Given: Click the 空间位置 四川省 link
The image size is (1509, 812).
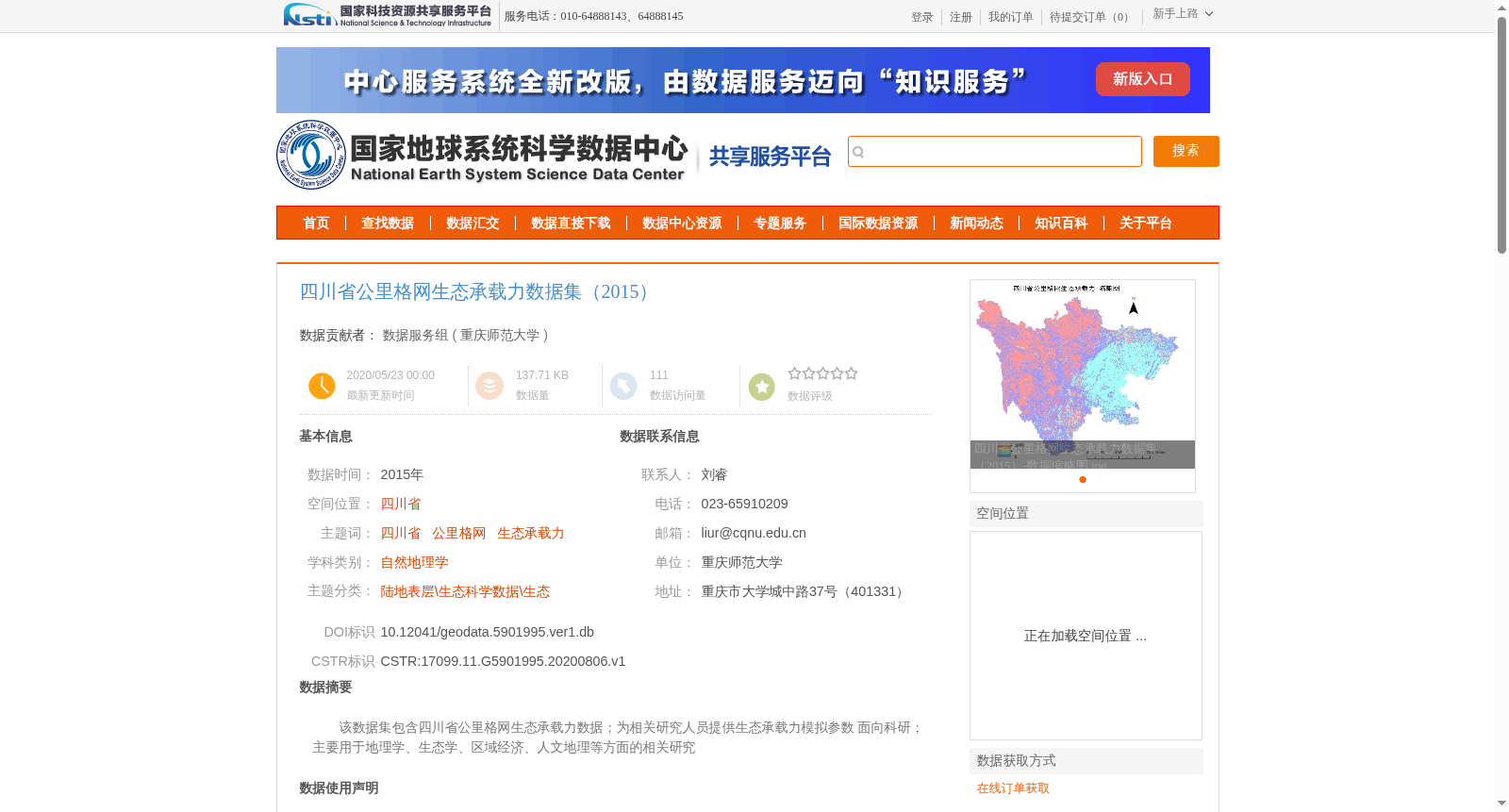Looking at the screenshot, I should coord(401,504).
